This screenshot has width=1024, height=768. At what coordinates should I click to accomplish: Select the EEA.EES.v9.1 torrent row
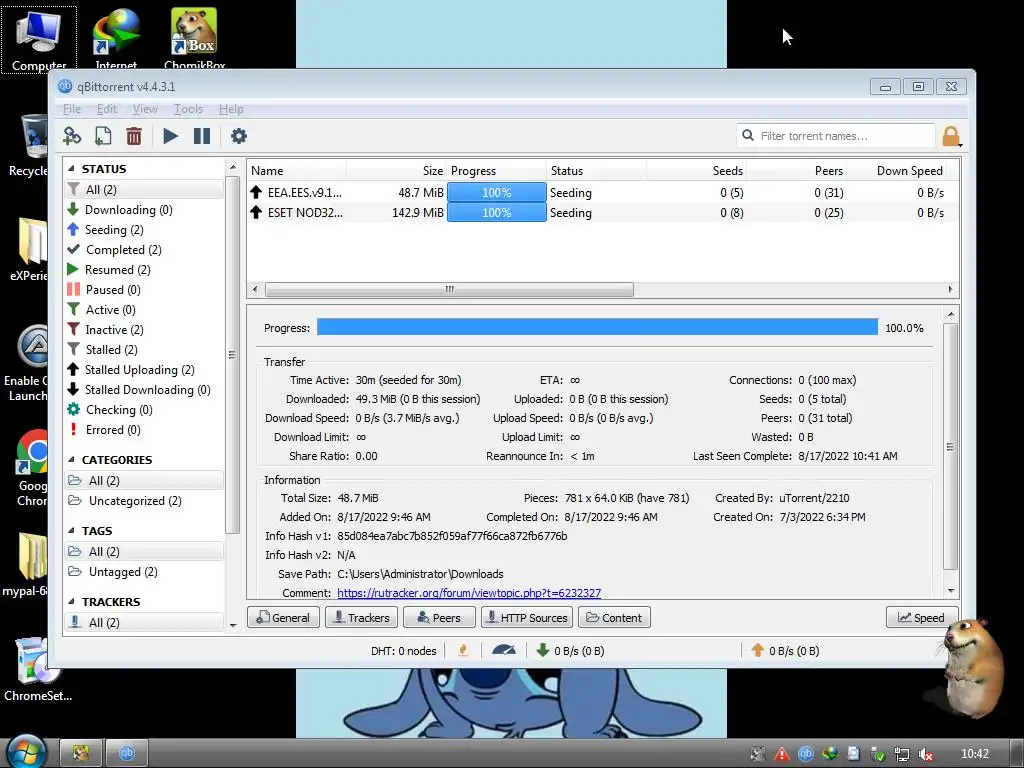tap(601, 193)
